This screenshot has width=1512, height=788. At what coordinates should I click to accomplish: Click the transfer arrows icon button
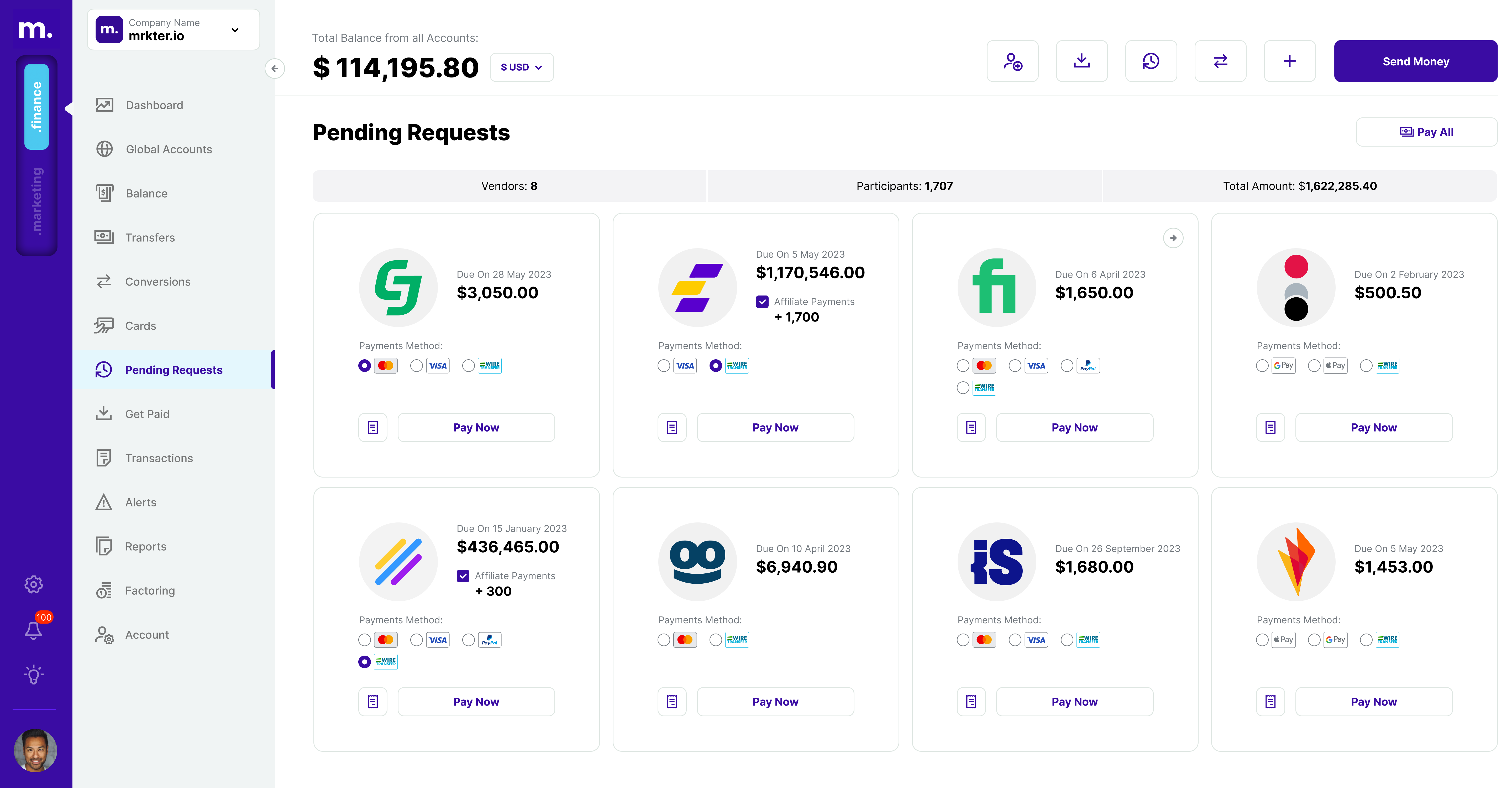pyautogui.click(x=1220, y=61)
